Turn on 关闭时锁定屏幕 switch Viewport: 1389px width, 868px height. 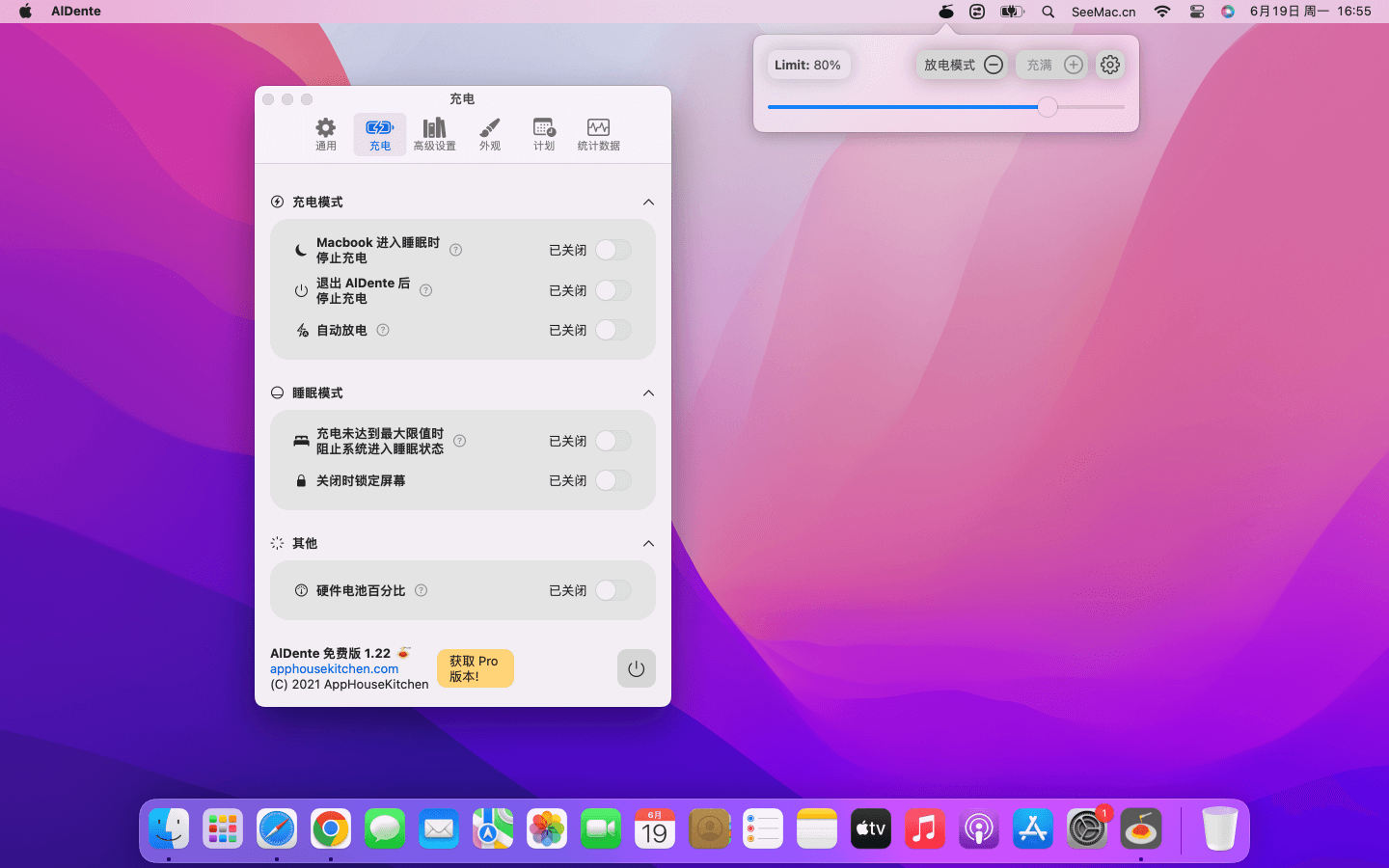click(613, 480)
